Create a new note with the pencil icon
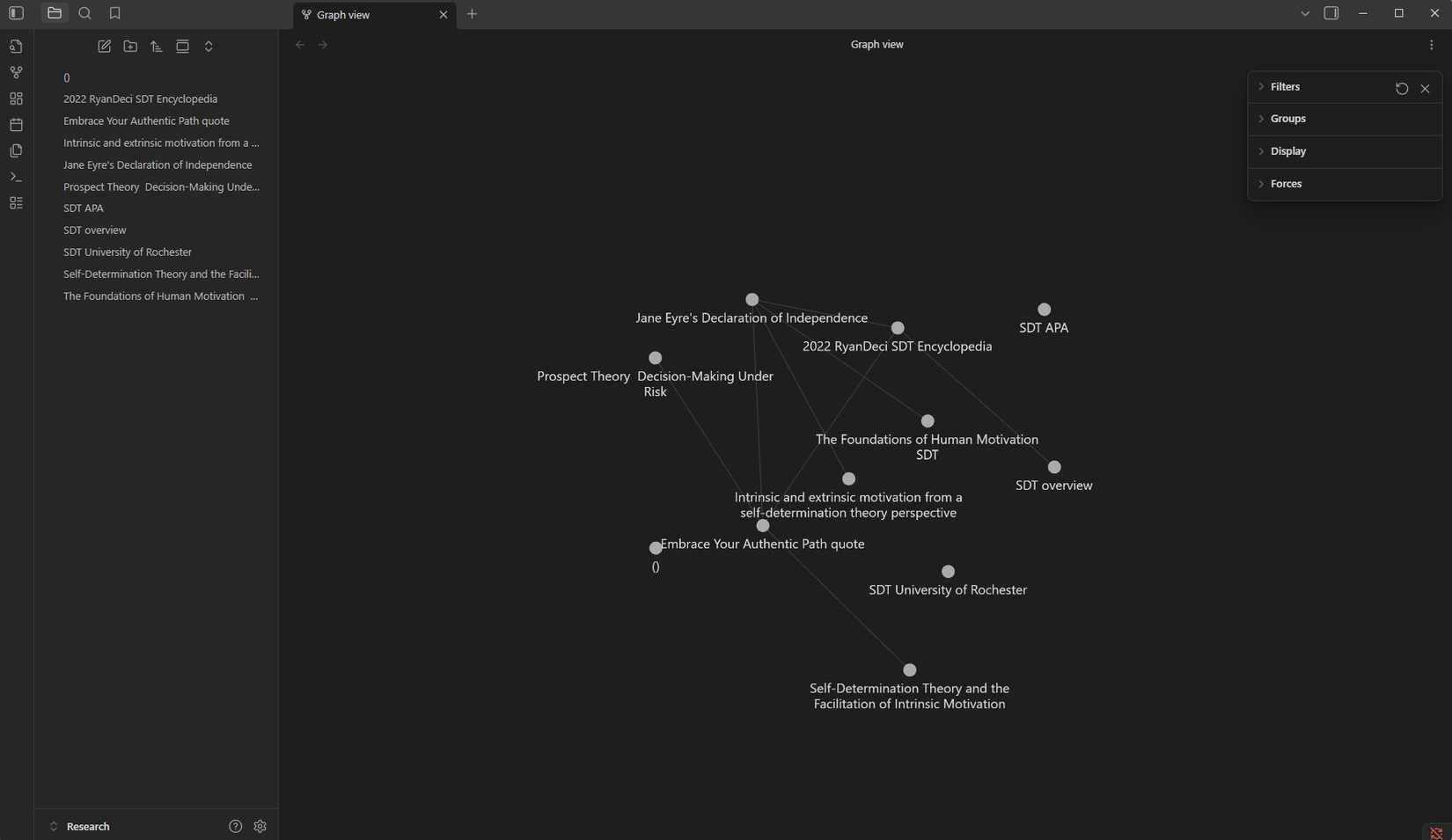Screen dimensions: 1452x840 (x=104, y=46)
